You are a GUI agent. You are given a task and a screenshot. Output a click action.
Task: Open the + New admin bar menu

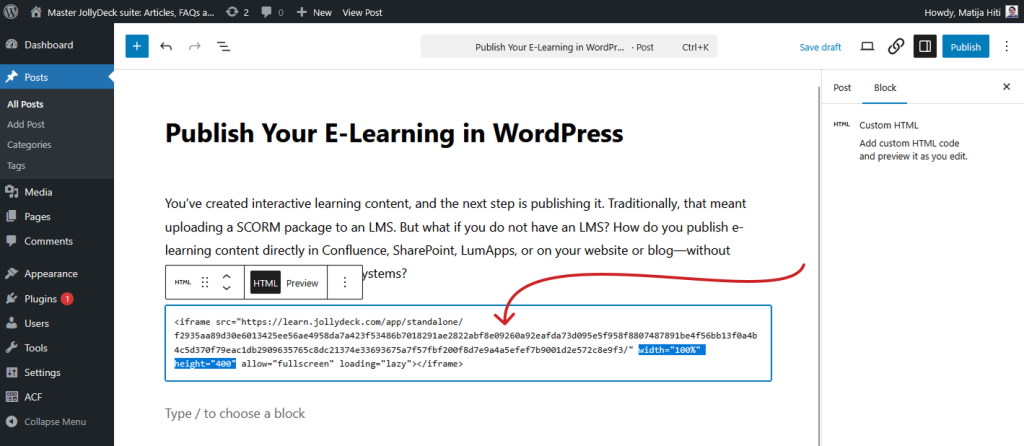point(314,12)
